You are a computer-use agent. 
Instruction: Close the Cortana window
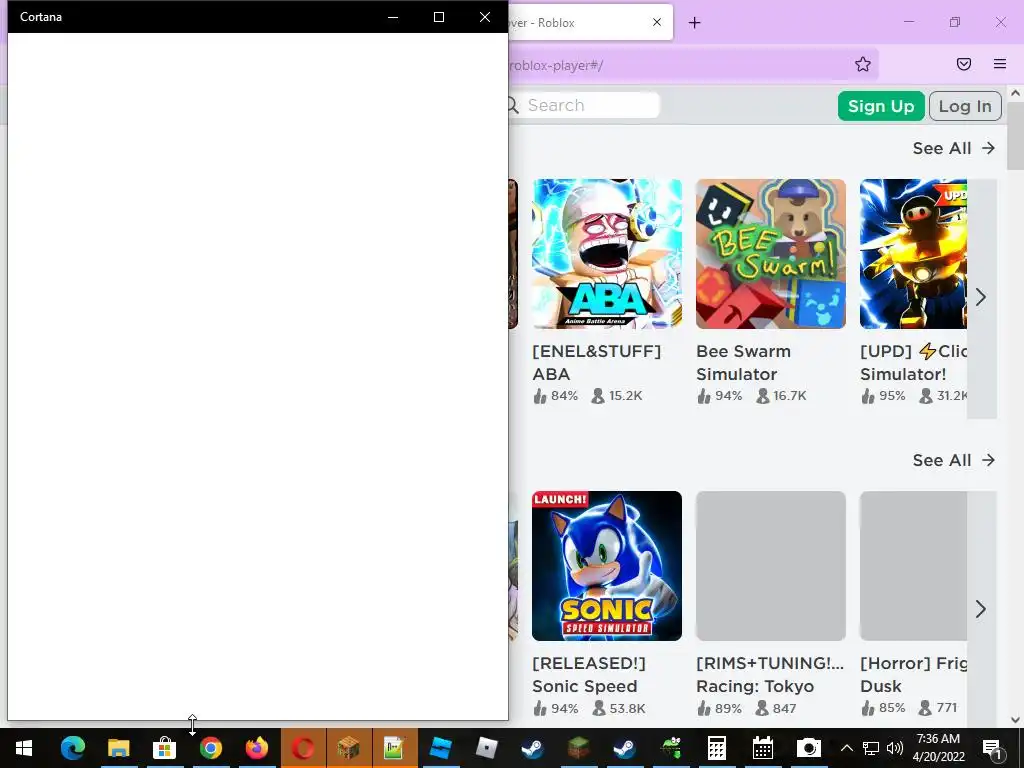pos(485,17)
